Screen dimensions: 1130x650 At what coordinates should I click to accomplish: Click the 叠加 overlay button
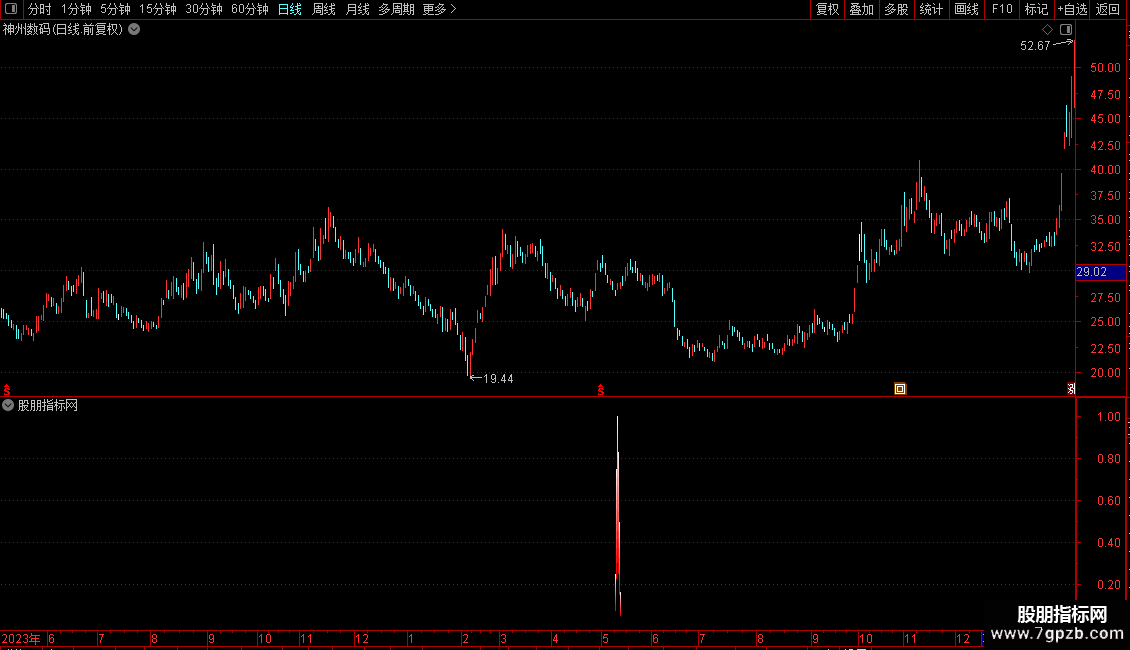coord(861,9)
